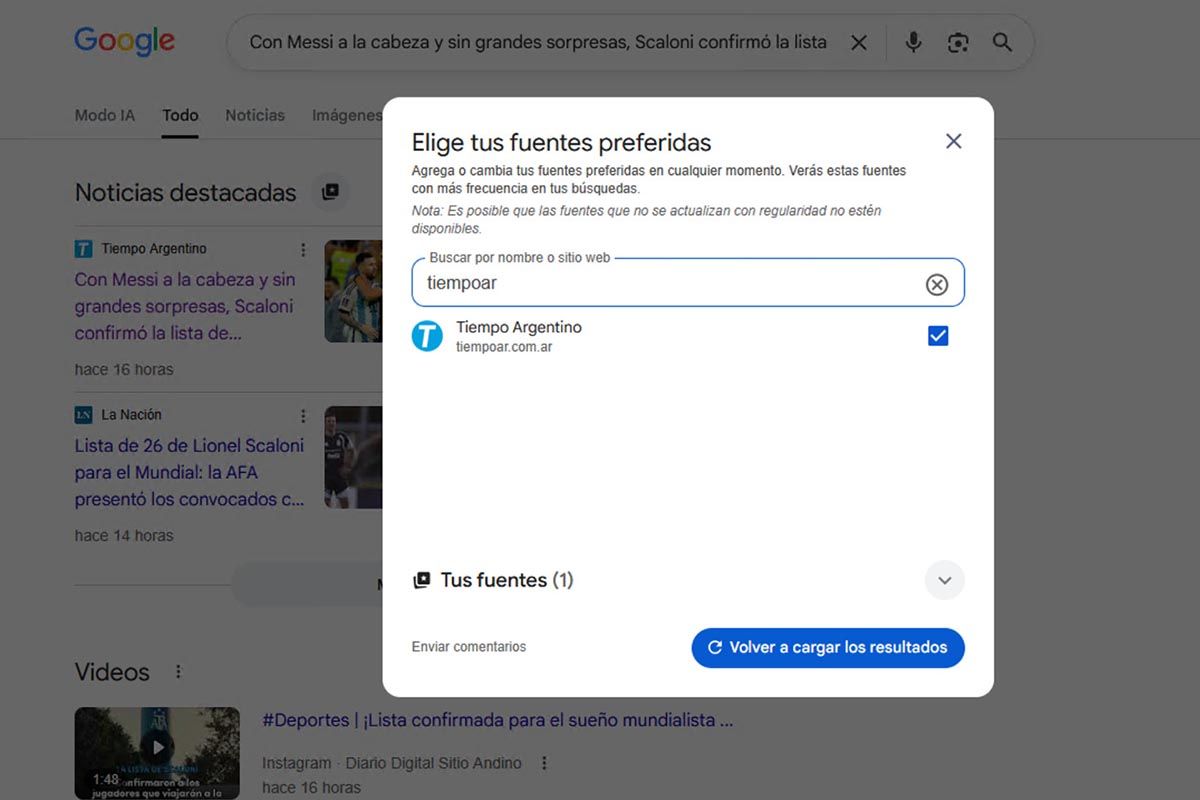Click the Elige tus fuentes preferidas title
1200x800 pixels.
(x=562, y=142)
